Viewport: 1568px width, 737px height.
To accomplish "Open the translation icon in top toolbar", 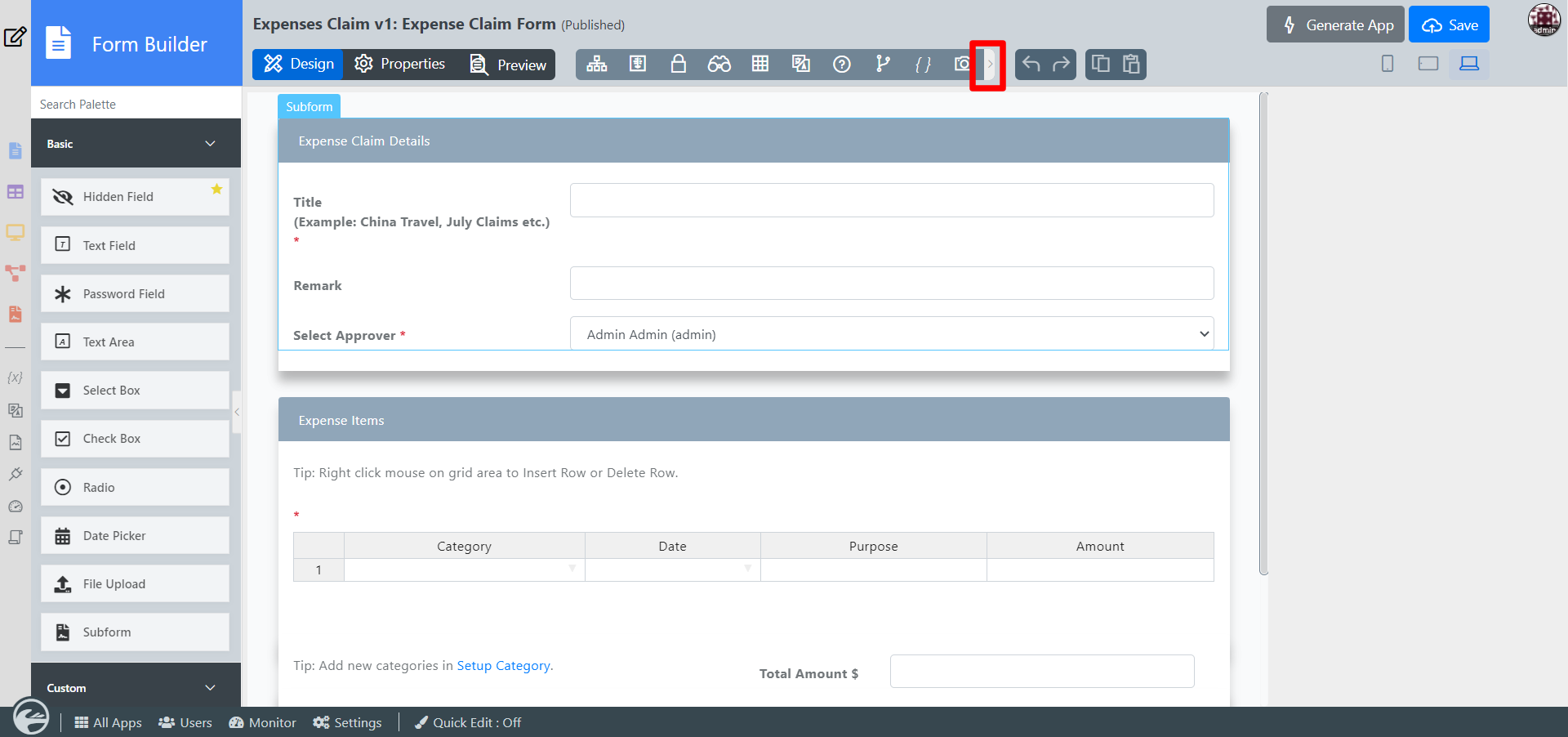I will tap(801, 64).
